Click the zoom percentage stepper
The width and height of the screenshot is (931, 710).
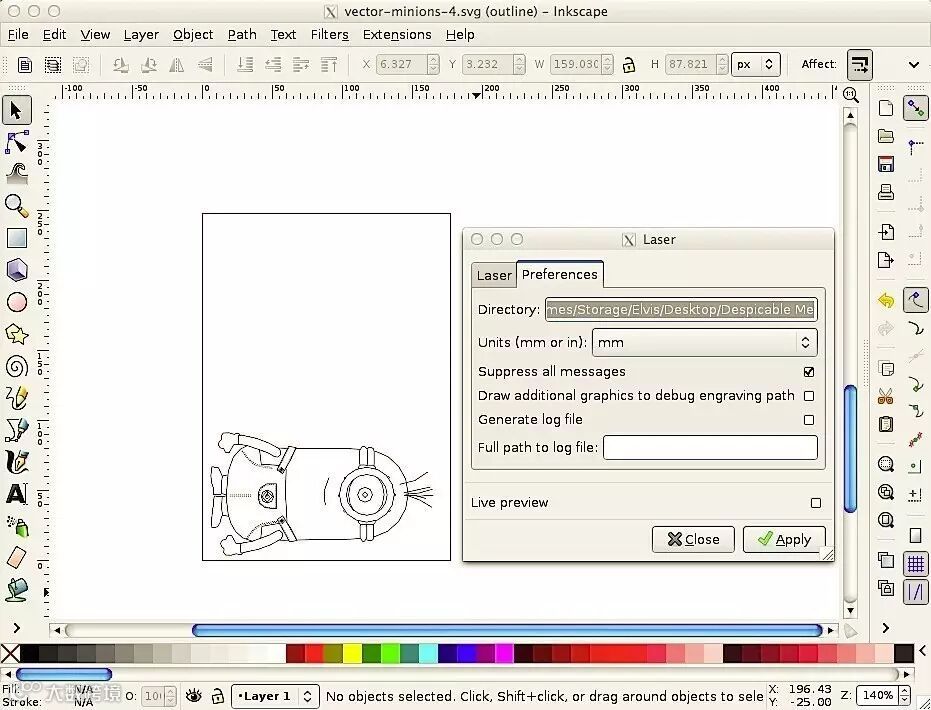tap(904, 695)
